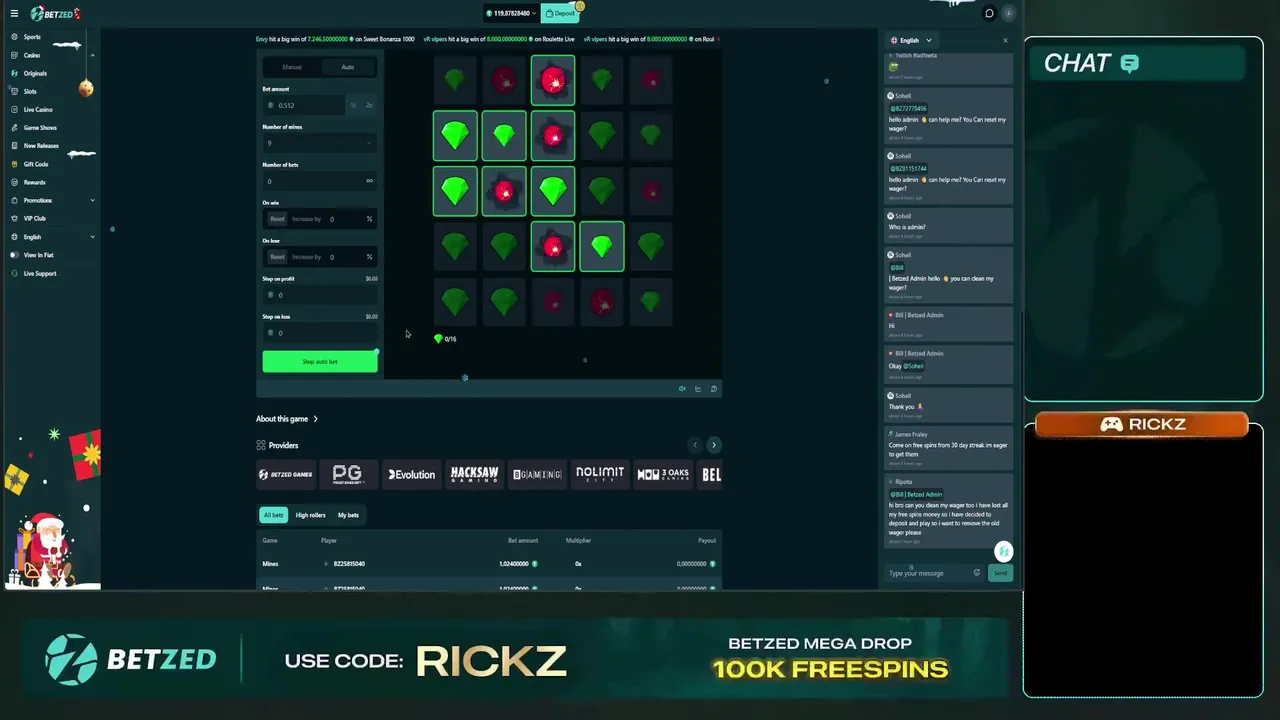Screen dimensions: 1280x720
Task: Select On win Increase by option
Action: coord(306,219)
